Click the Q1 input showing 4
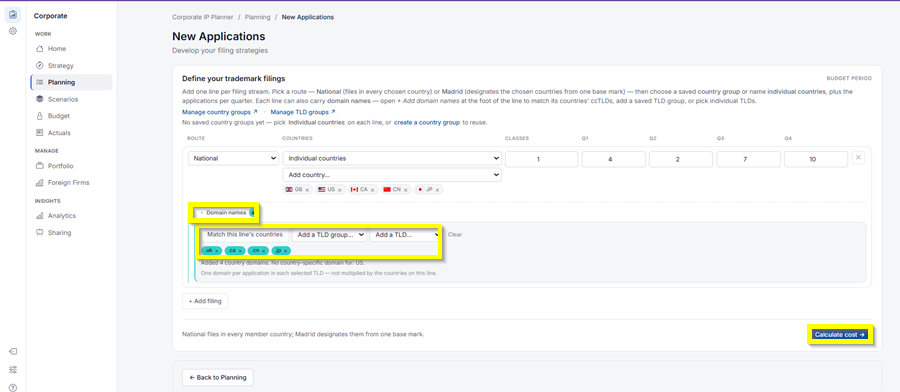 (613, 159)
